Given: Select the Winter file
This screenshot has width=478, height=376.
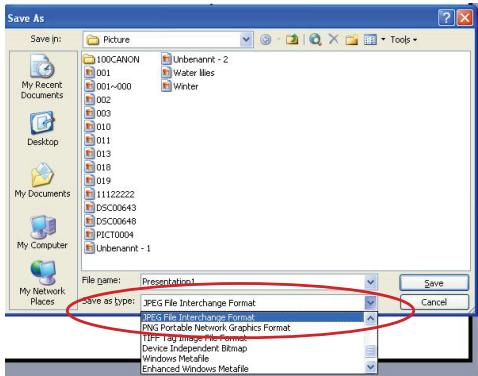Looking at the screenshot, I should click(180, 87).
